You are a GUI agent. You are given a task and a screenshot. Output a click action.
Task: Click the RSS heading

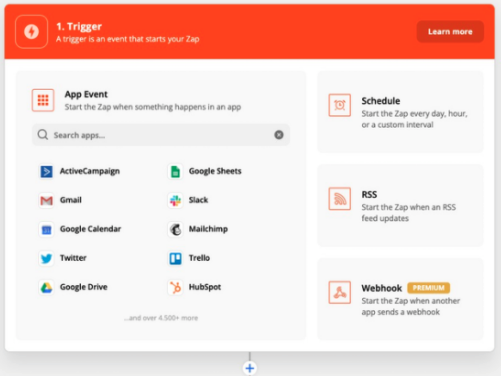[x=369, y=194]
